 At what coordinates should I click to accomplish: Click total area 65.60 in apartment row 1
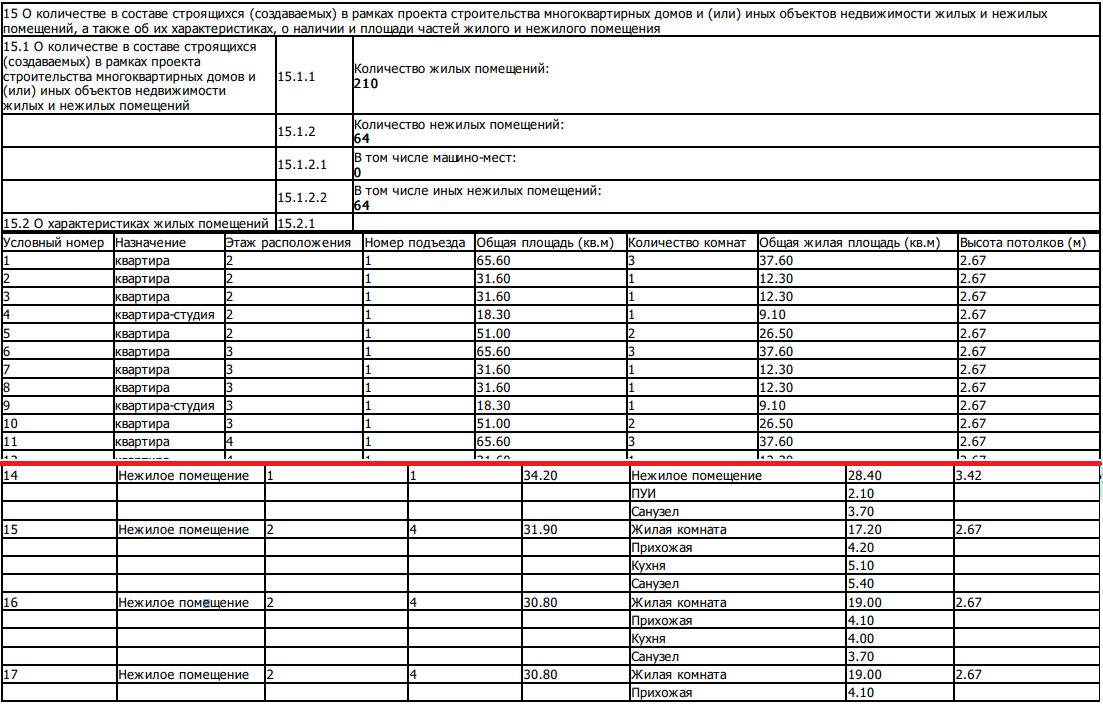pos(493,261)
